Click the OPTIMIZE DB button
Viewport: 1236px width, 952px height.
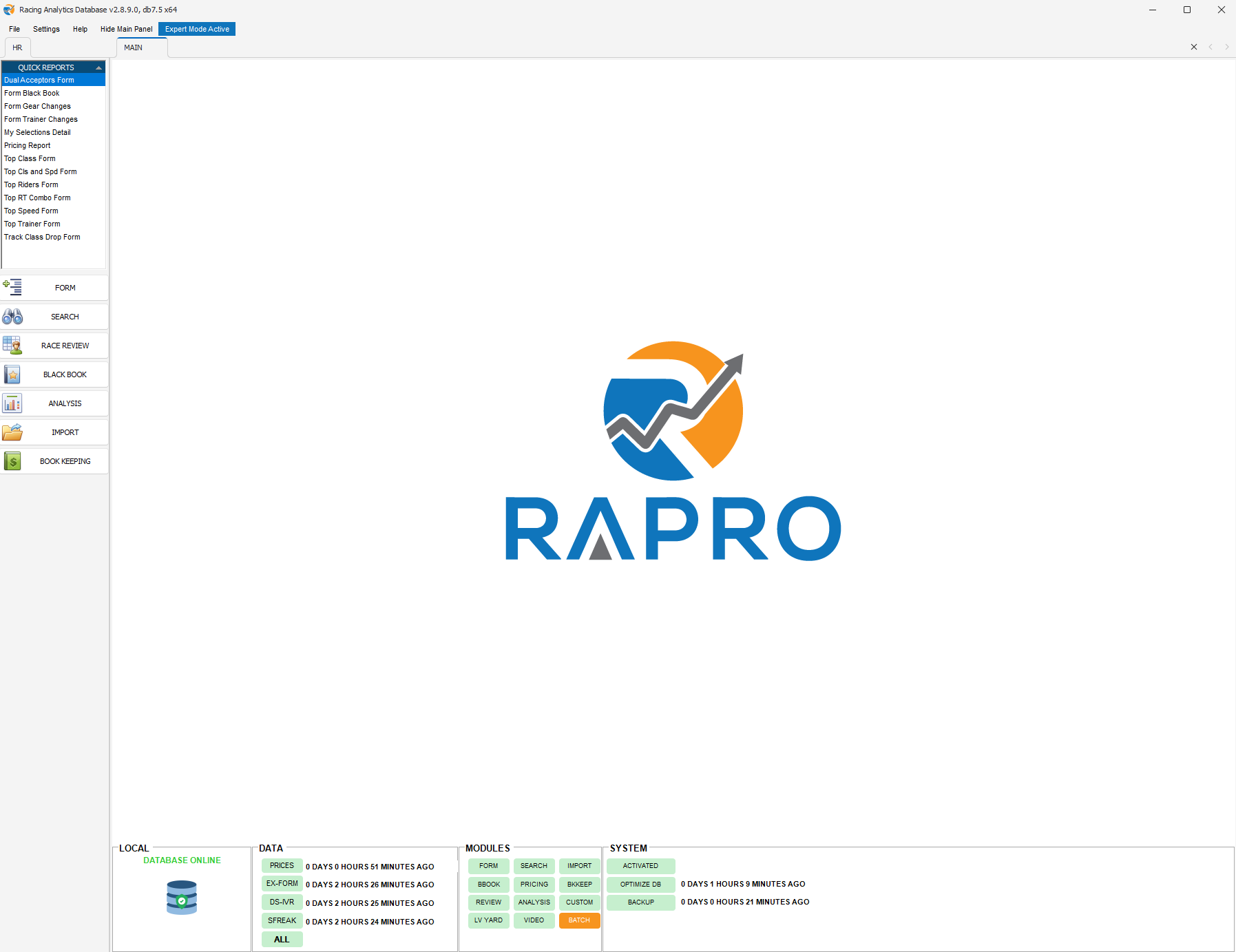(x=641, y=884)
